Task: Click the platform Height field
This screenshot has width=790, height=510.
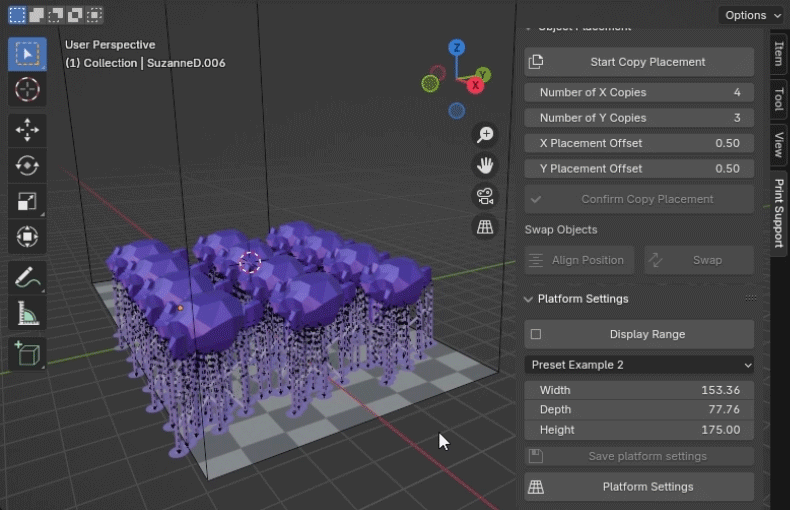Action: 639,430
